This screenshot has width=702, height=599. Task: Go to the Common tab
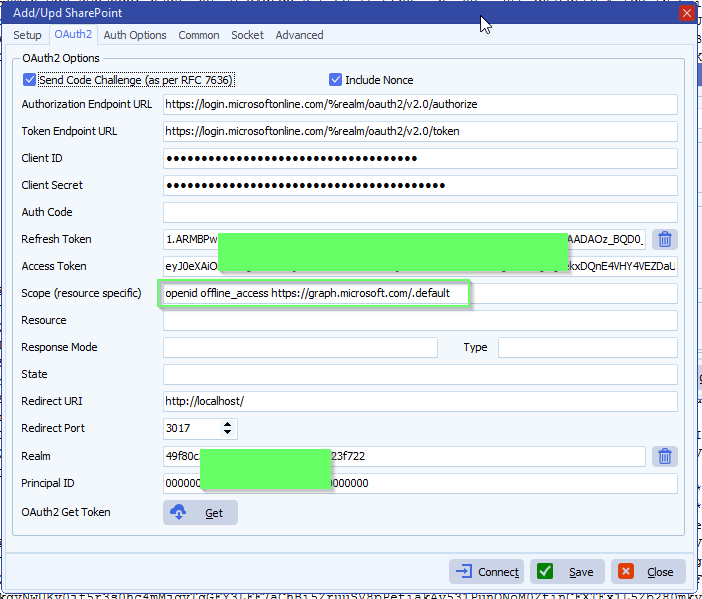(199, 35)
